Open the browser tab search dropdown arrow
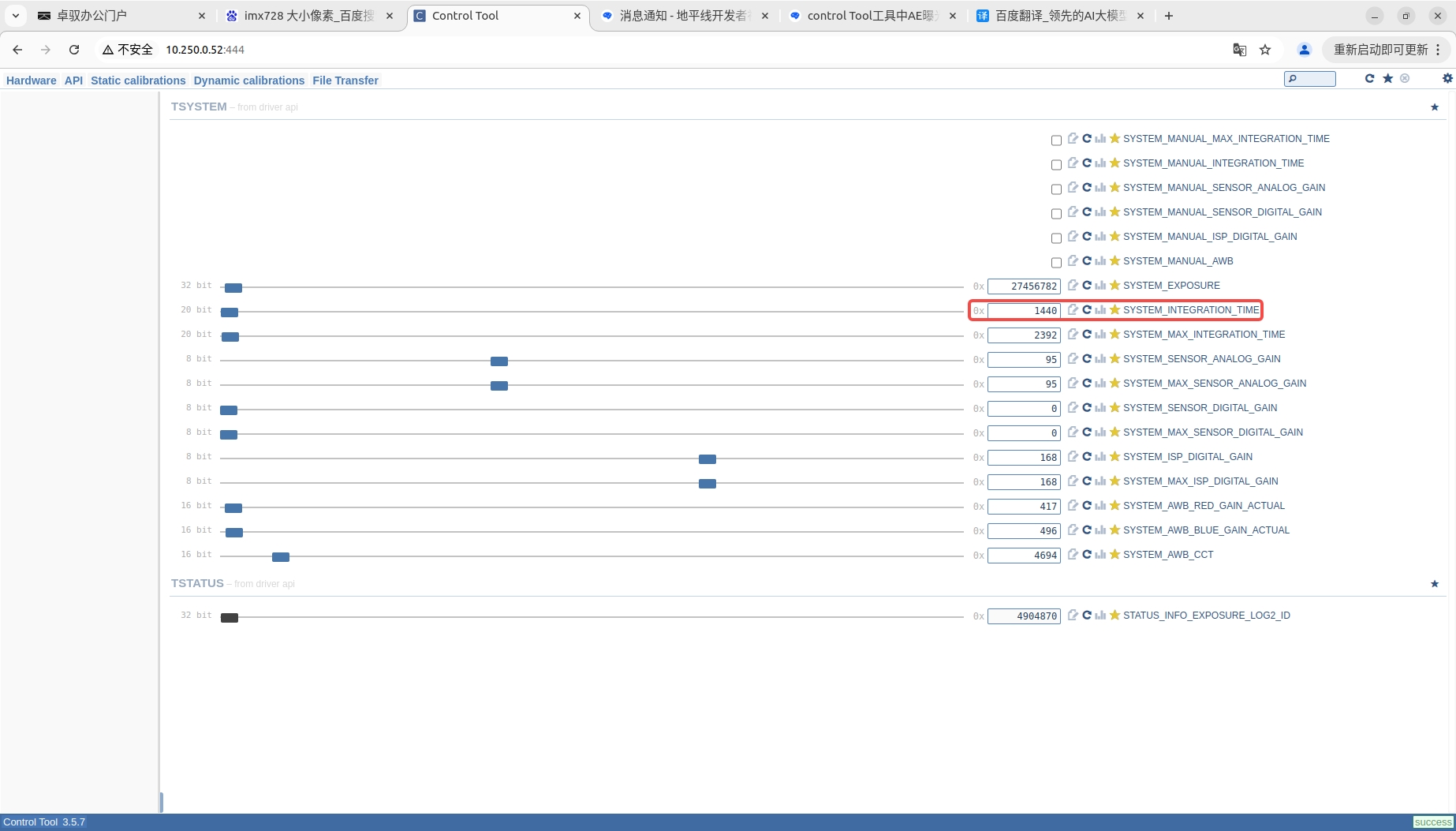Screen dimensions: 1456x831 (15, 16)
